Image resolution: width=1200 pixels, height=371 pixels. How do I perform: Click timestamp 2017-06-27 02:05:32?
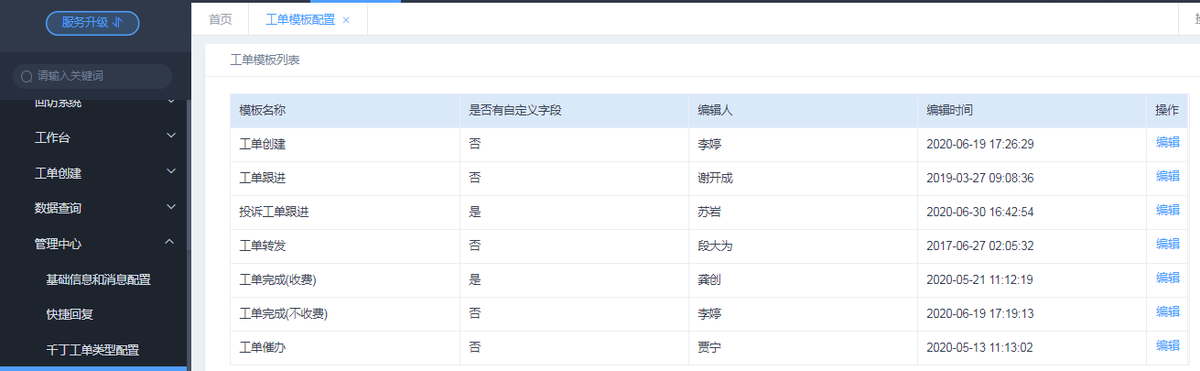point(980,246)
